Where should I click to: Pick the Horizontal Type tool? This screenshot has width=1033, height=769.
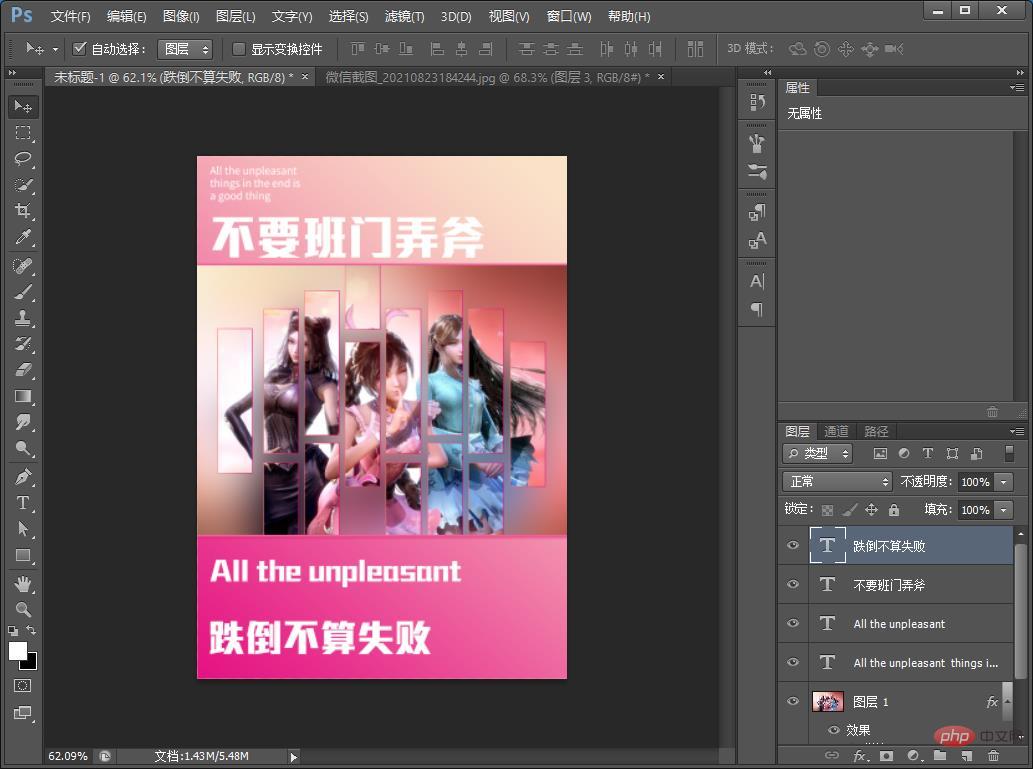click(22, 503)
